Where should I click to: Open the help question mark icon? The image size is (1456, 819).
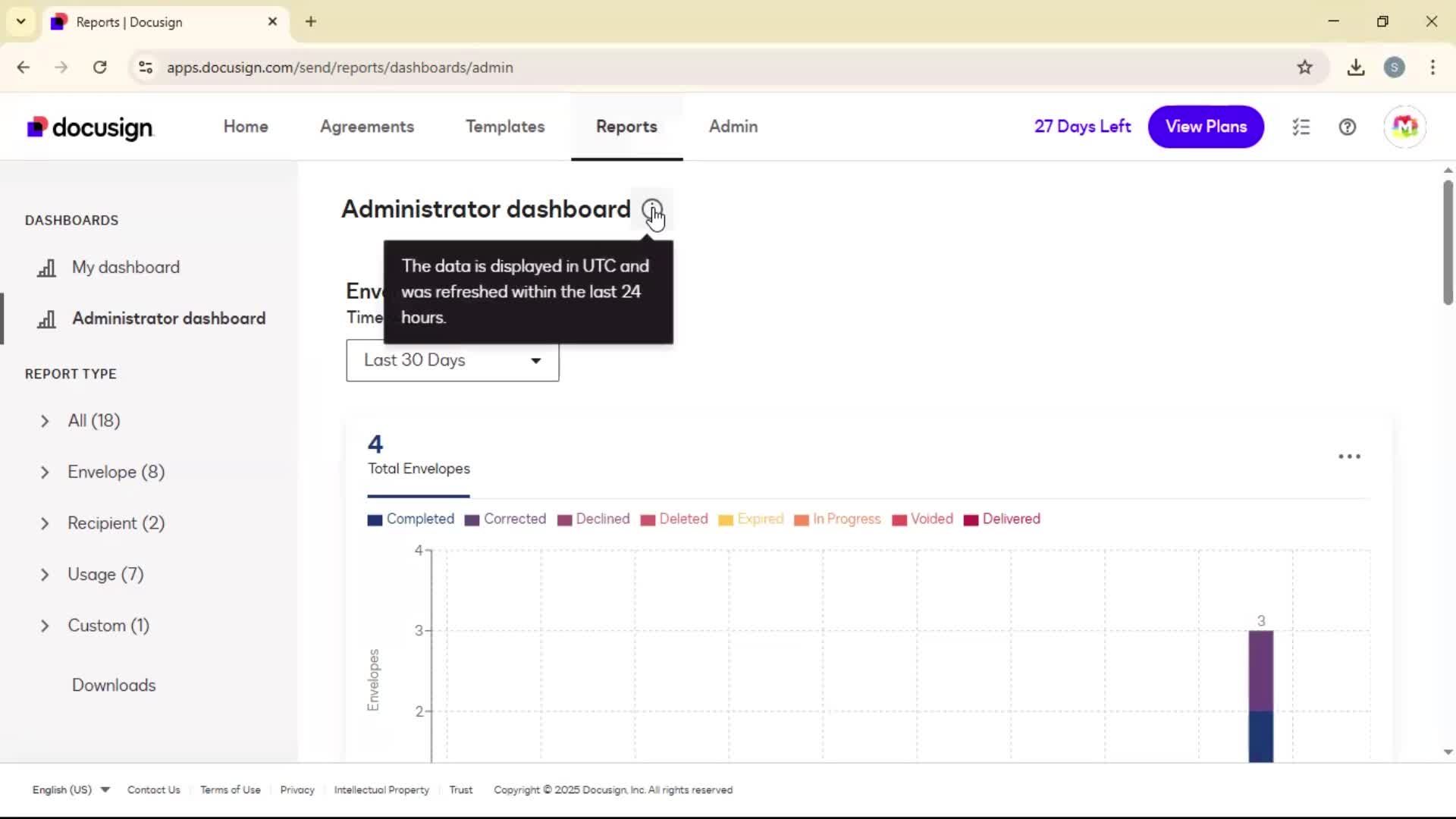coord(1348,127)
